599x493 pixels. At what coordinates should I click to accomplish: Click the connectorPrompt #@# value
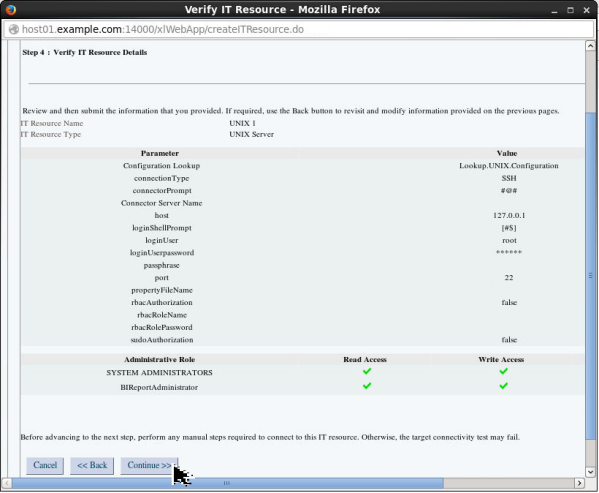coord(509,191)
